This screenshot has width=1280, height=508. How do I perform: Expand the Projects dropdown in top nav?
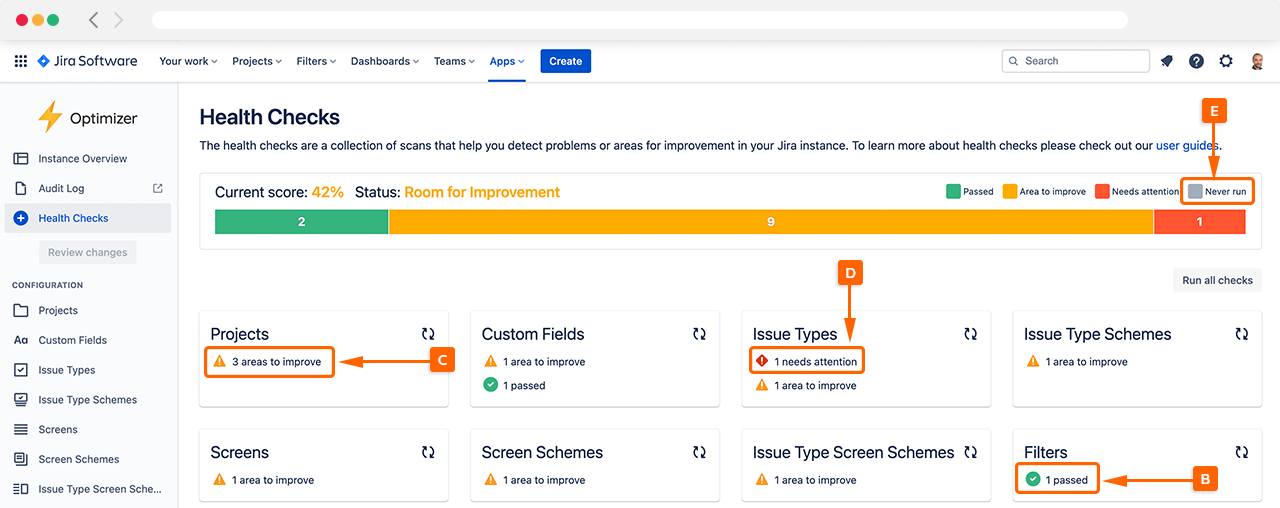click(256, 61)
